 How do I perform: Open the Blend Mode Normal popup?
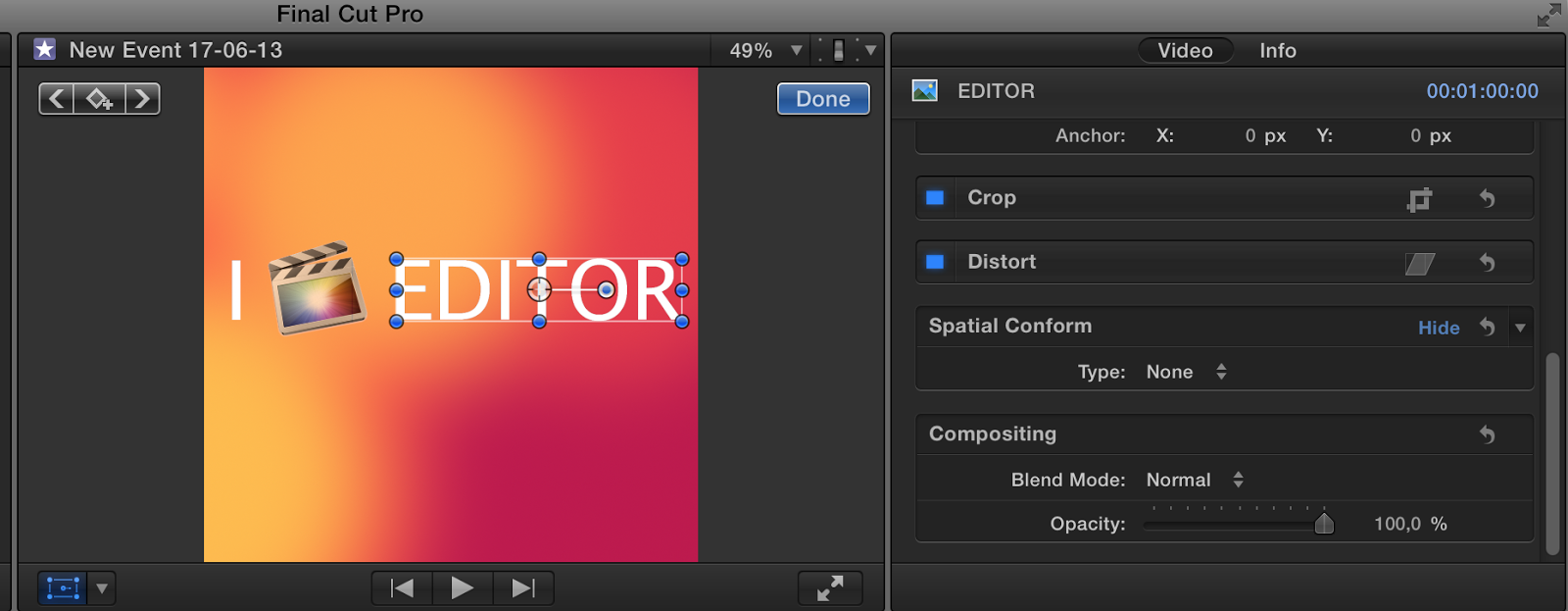click(x=1196, y=480)
